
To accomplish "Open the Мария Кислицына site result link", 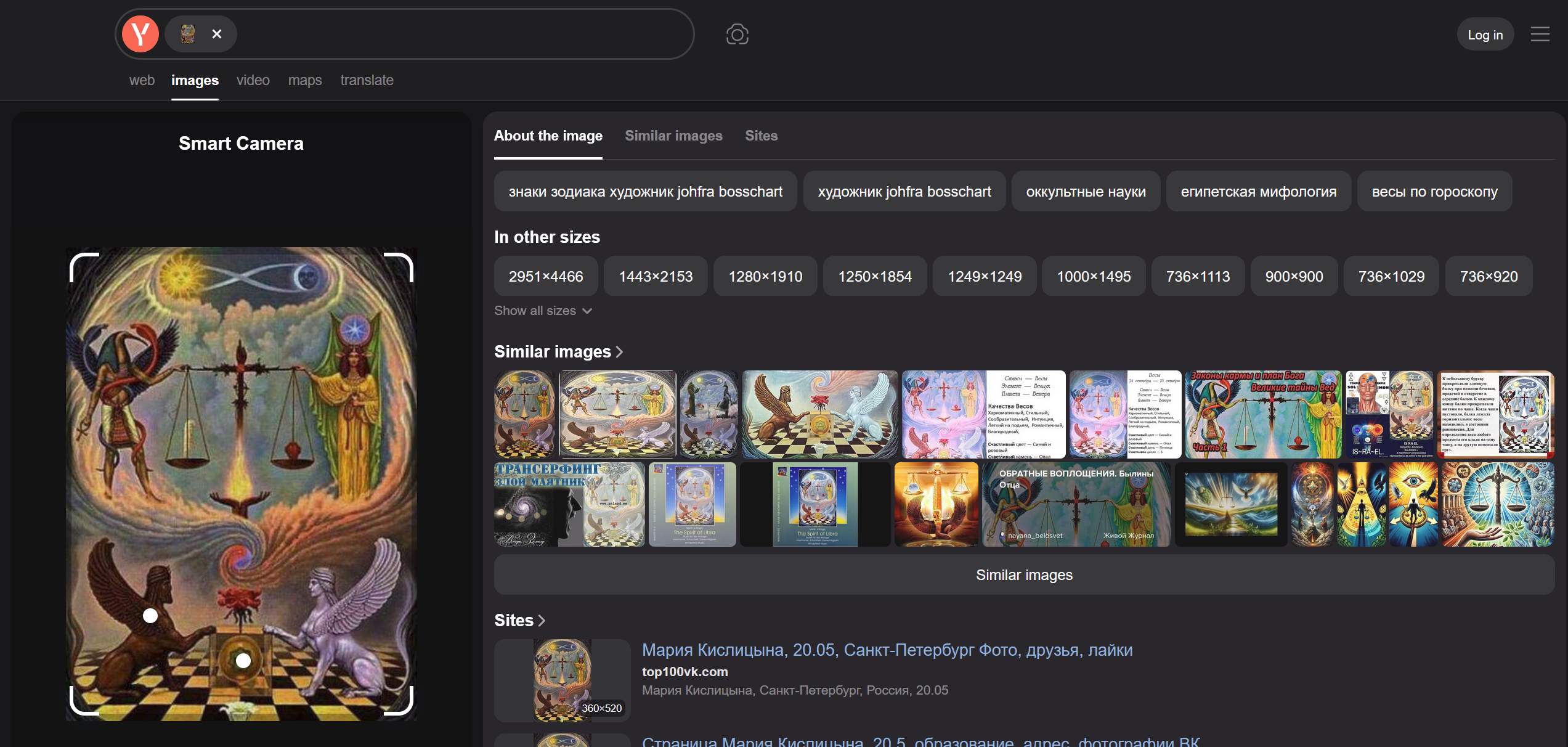I will (x=887, y=650).
